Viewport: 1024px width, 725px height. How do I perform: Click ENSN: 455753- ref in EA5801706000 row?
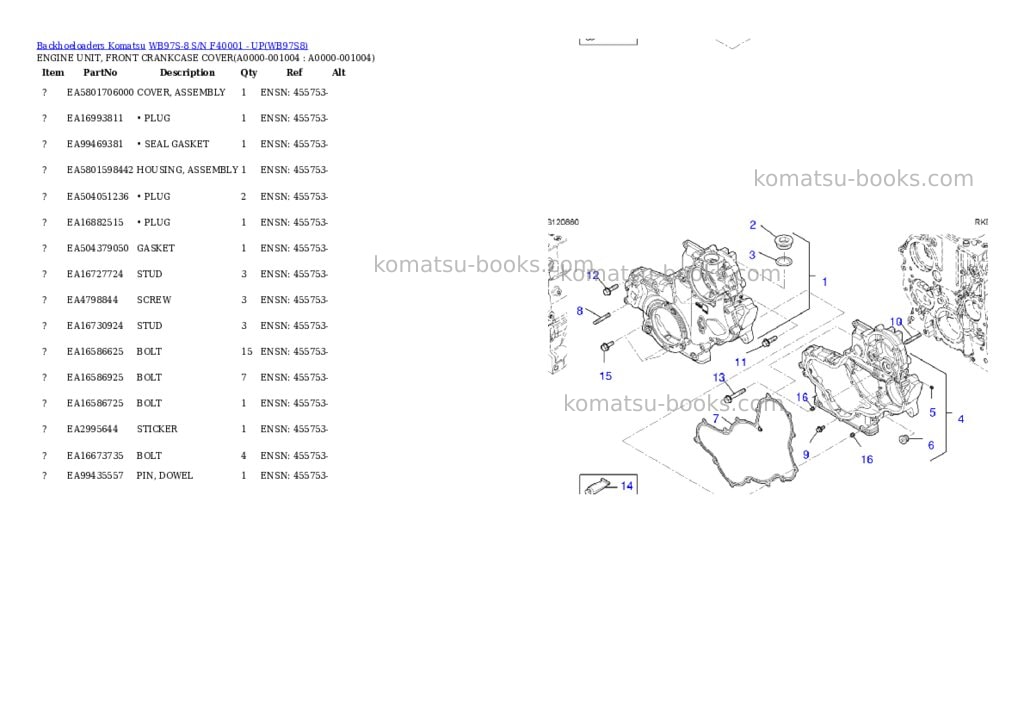pos(294,93)
